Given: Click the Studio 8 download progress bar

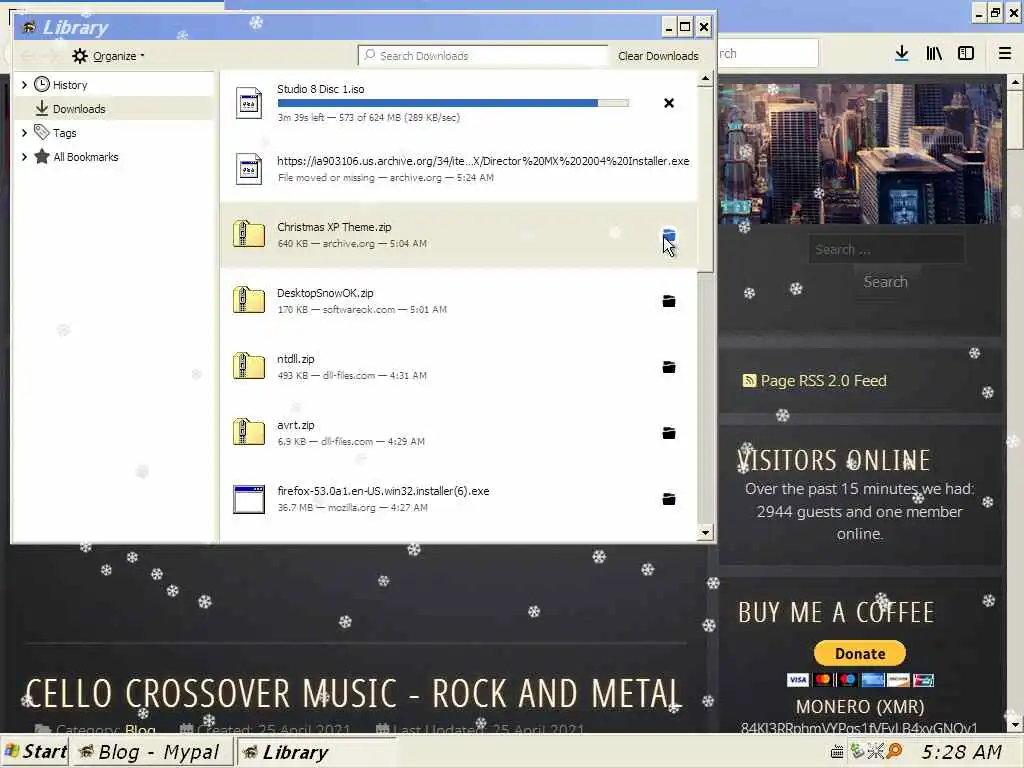Looking at the screenshot, I should tap(453, 103).
